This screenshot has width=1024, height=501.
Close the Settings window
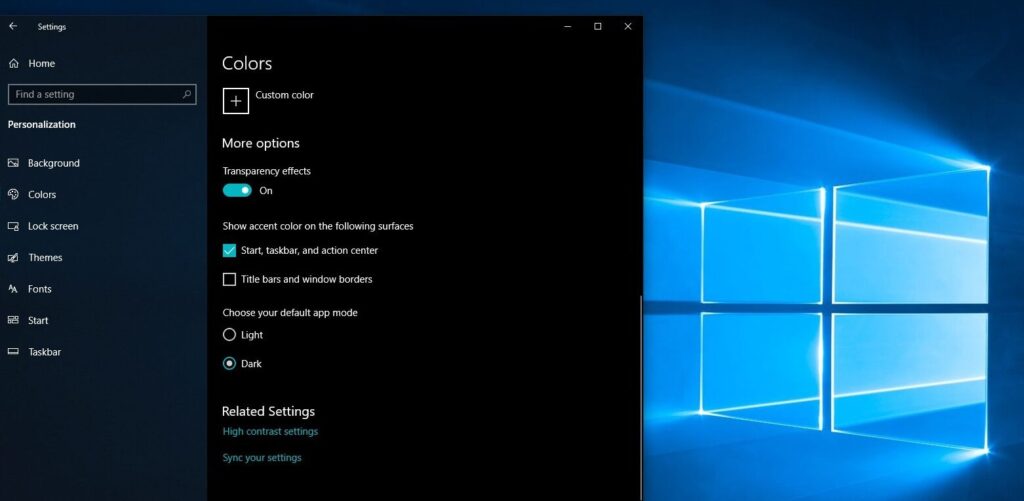[628, 26]
